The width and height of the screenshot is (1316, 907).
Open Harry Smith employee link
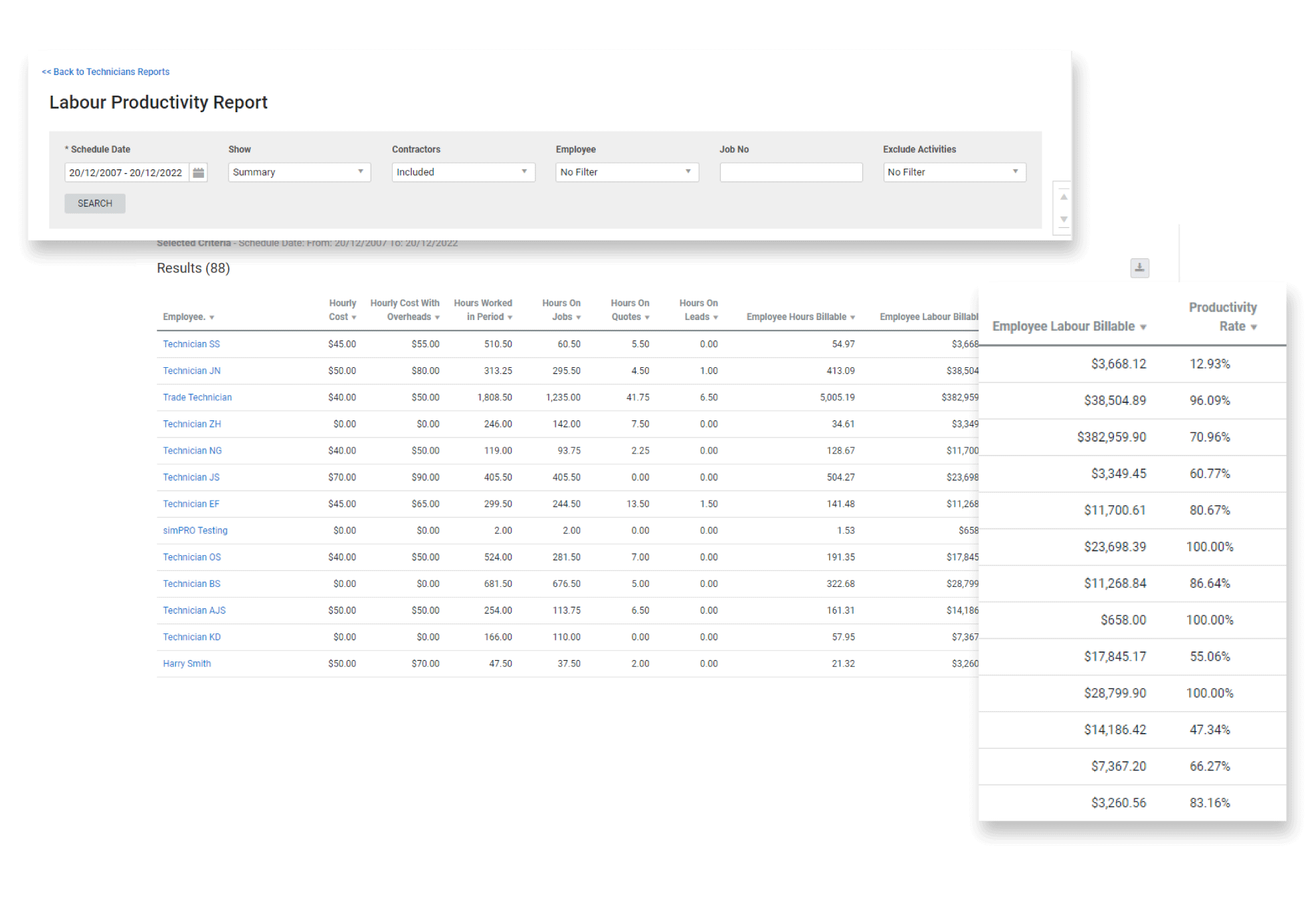click(x=187, y=663)
